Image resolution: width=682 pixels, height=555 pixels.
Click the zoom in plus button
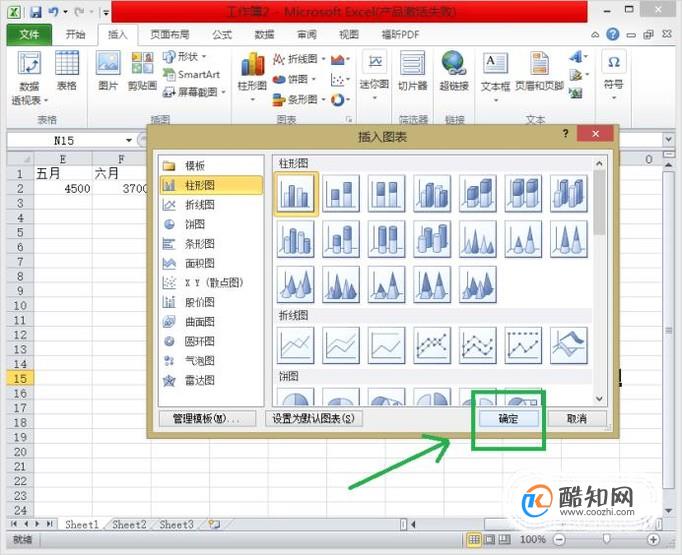point(653,540)
